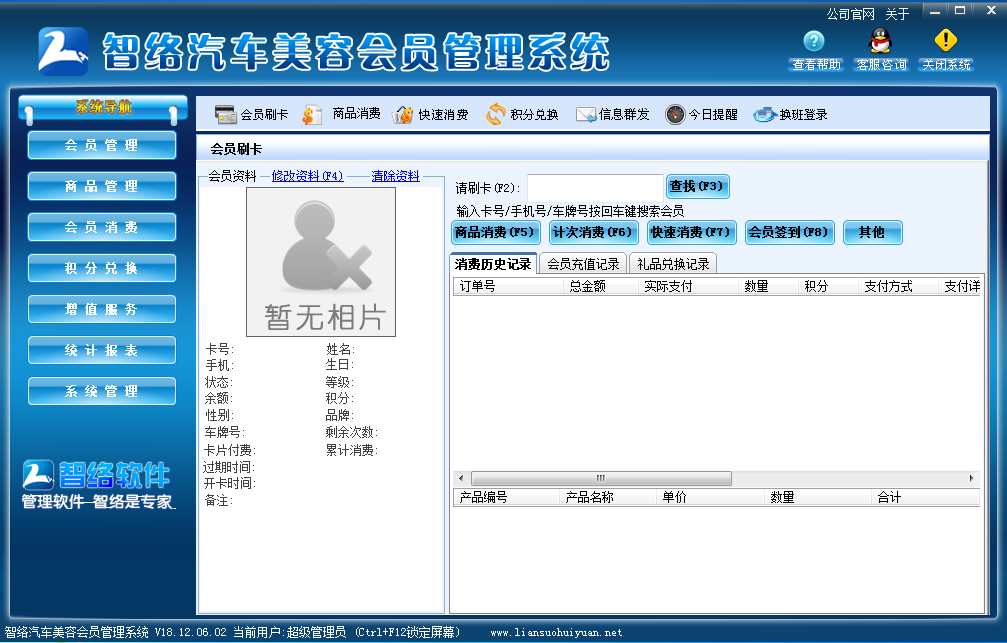Click the horizontal scrollbar under the order table
This screenshot has height=643, width=1007.
tap(600, 478)
